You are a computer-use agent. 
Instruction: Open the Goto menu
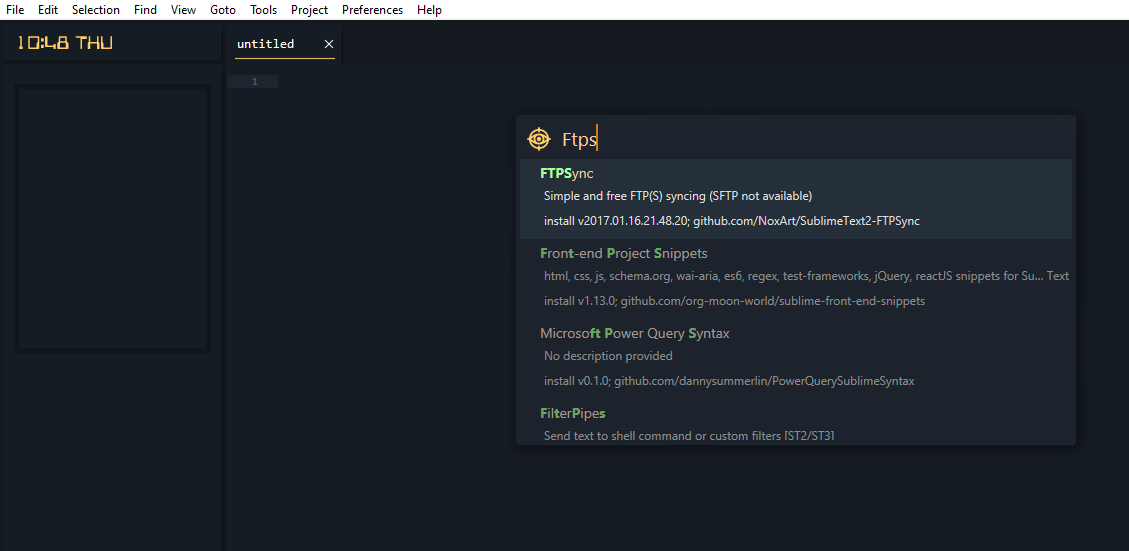(x=223, y=10)
